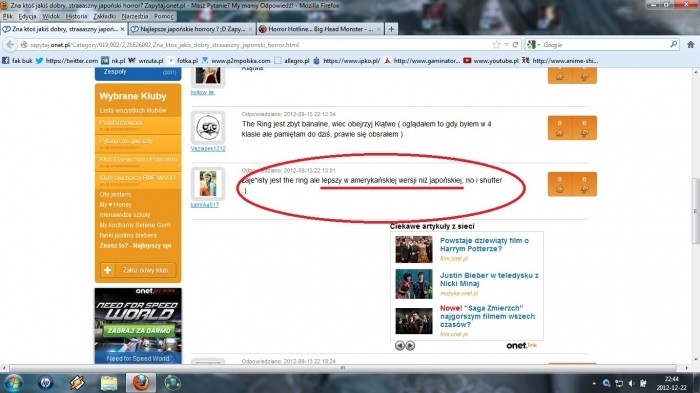Viewport: 700px width, 393px height.
Task: Click the Firefox back arrow button
Action: (x=10, y=45)
